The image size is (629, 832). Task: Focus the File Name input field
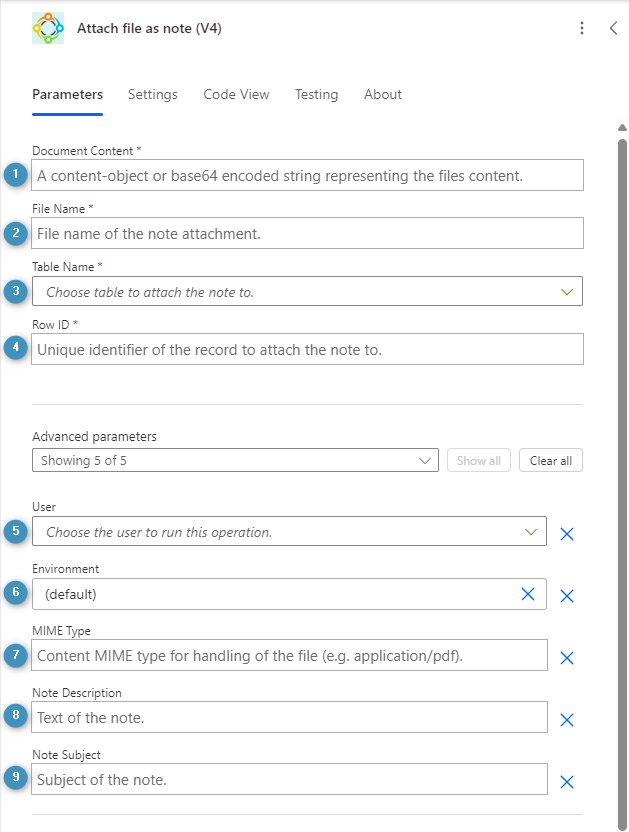pyautogui.click(x=307, y=234)
